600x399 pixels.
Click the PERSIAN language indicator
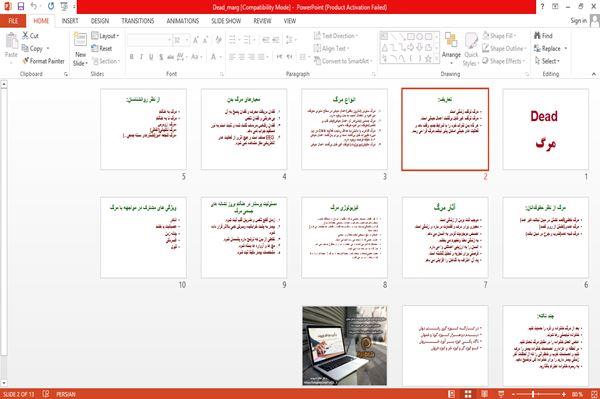pyautogui.click(x=66, y=394)
